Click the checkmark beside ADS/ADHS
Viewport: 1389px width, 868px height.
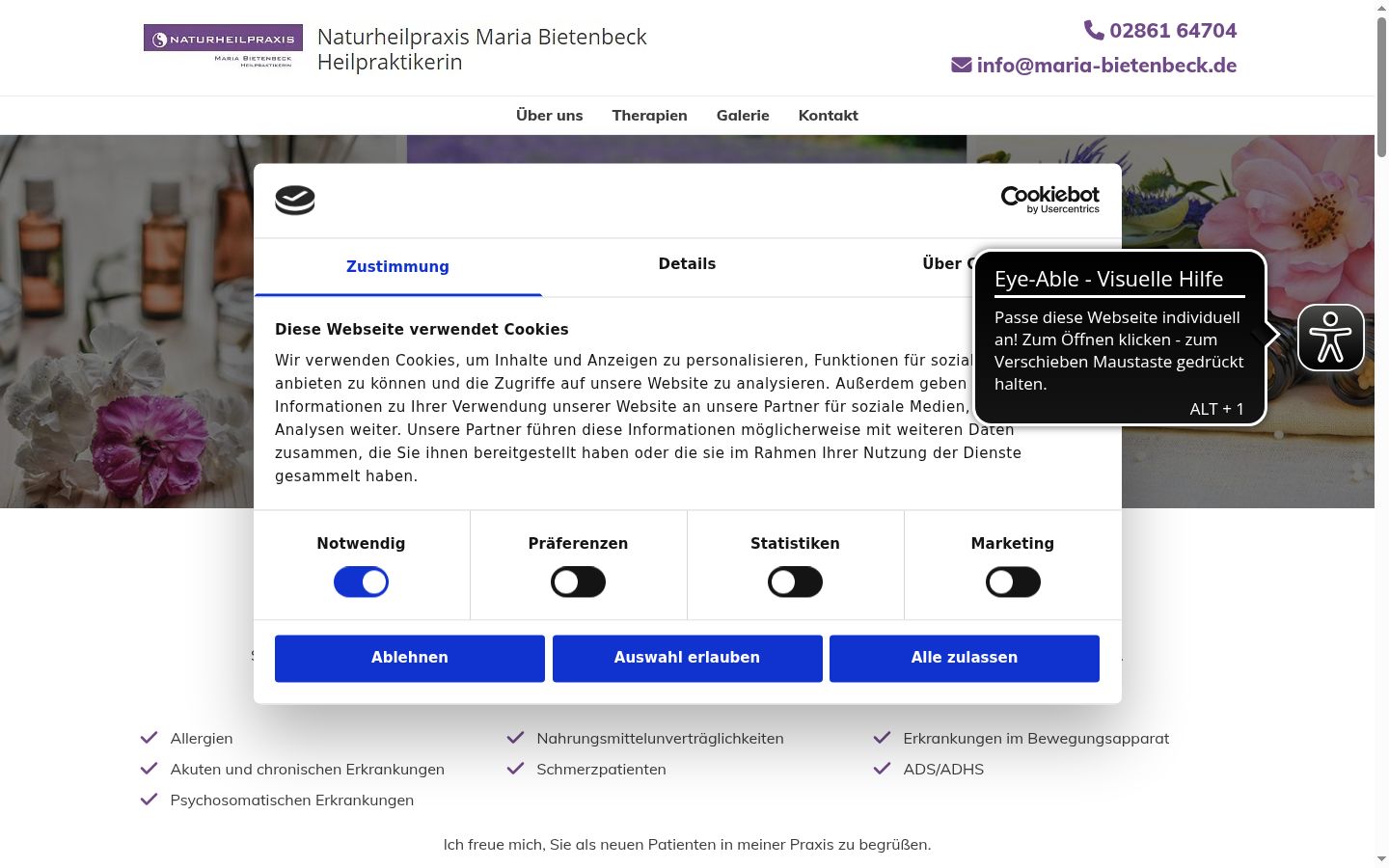[x=882, y=769]
